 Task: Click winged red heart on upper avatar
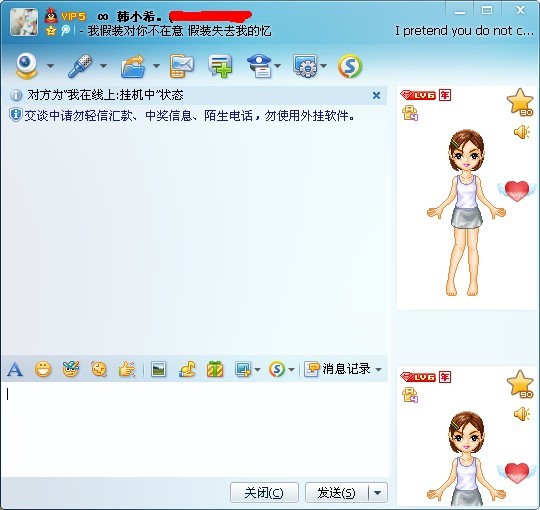(x=517, y=191)
